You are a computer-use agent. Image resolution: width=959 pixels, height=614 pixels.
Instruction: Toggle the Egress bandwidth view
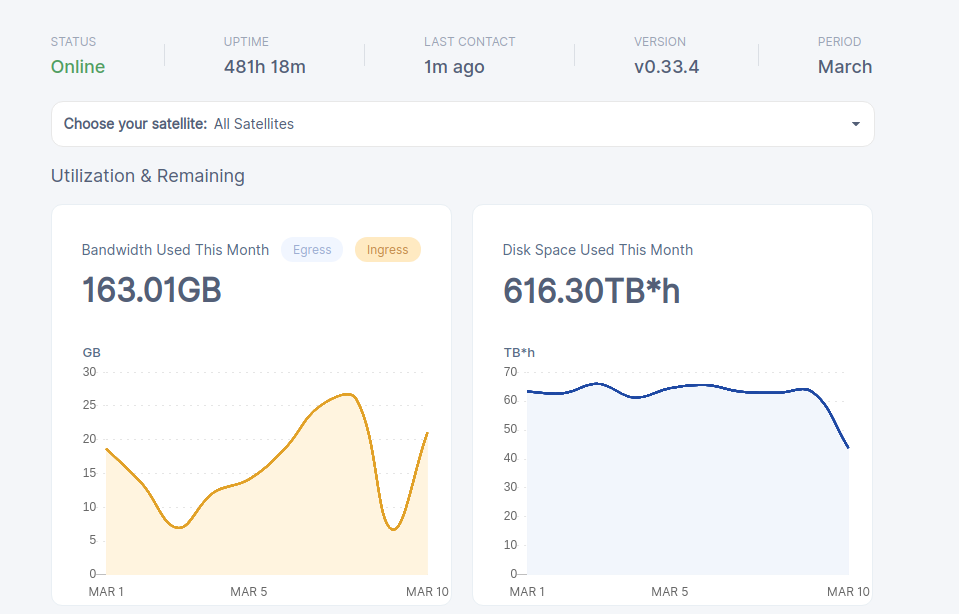click(x=312, y=250)
